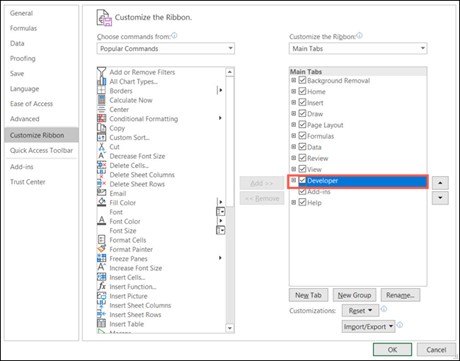
Task: Click the Move Up arrow button
Action: [440, 183]
